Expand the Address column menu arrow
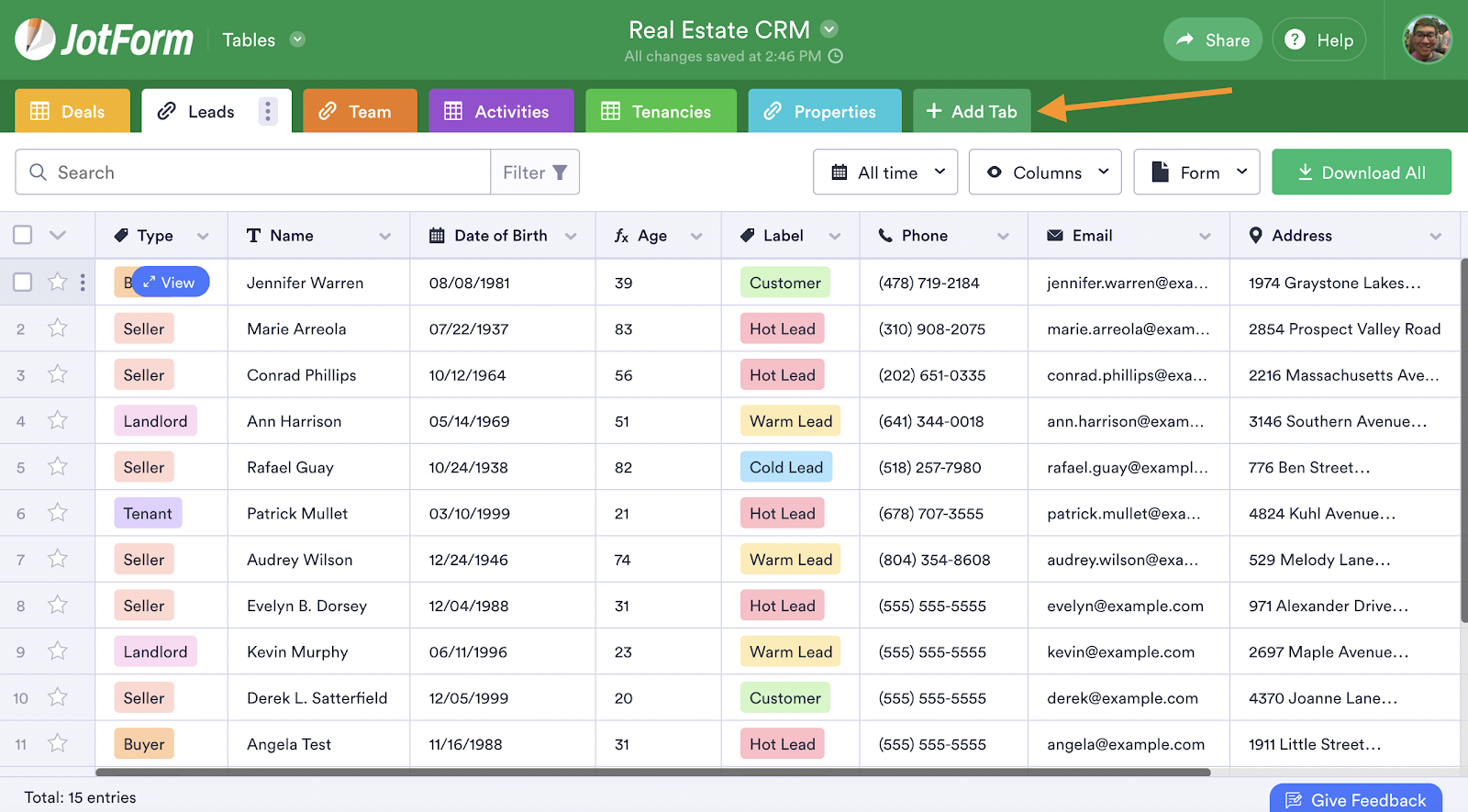Viewport: 1468px width, 812px height. pos(1435,236)
